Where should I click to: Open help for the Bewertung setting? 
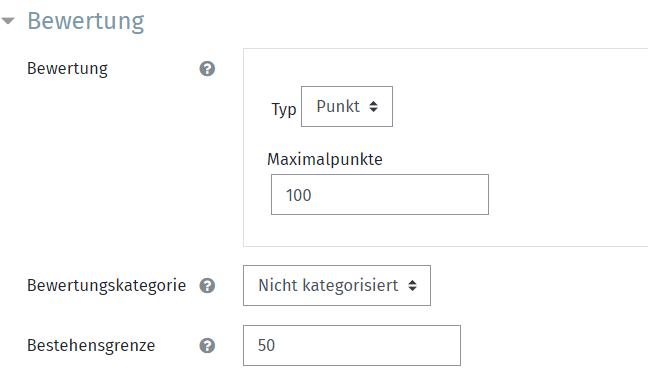coord(207,69)
